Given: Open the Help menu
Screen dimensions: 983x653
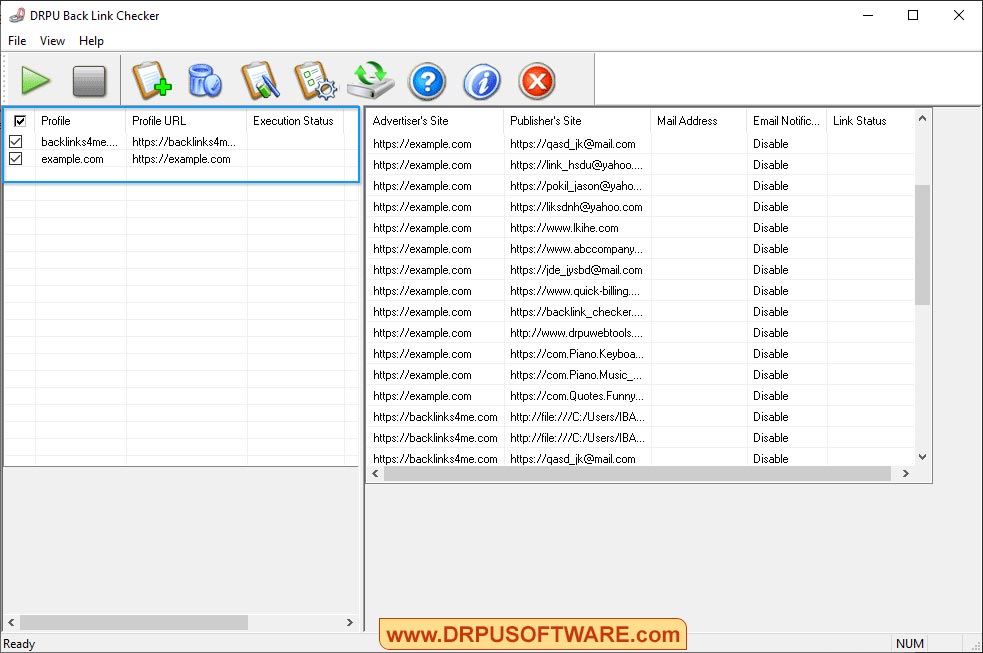Looking at the screenshot, I should pyautogui.click(x=91, y=41).
